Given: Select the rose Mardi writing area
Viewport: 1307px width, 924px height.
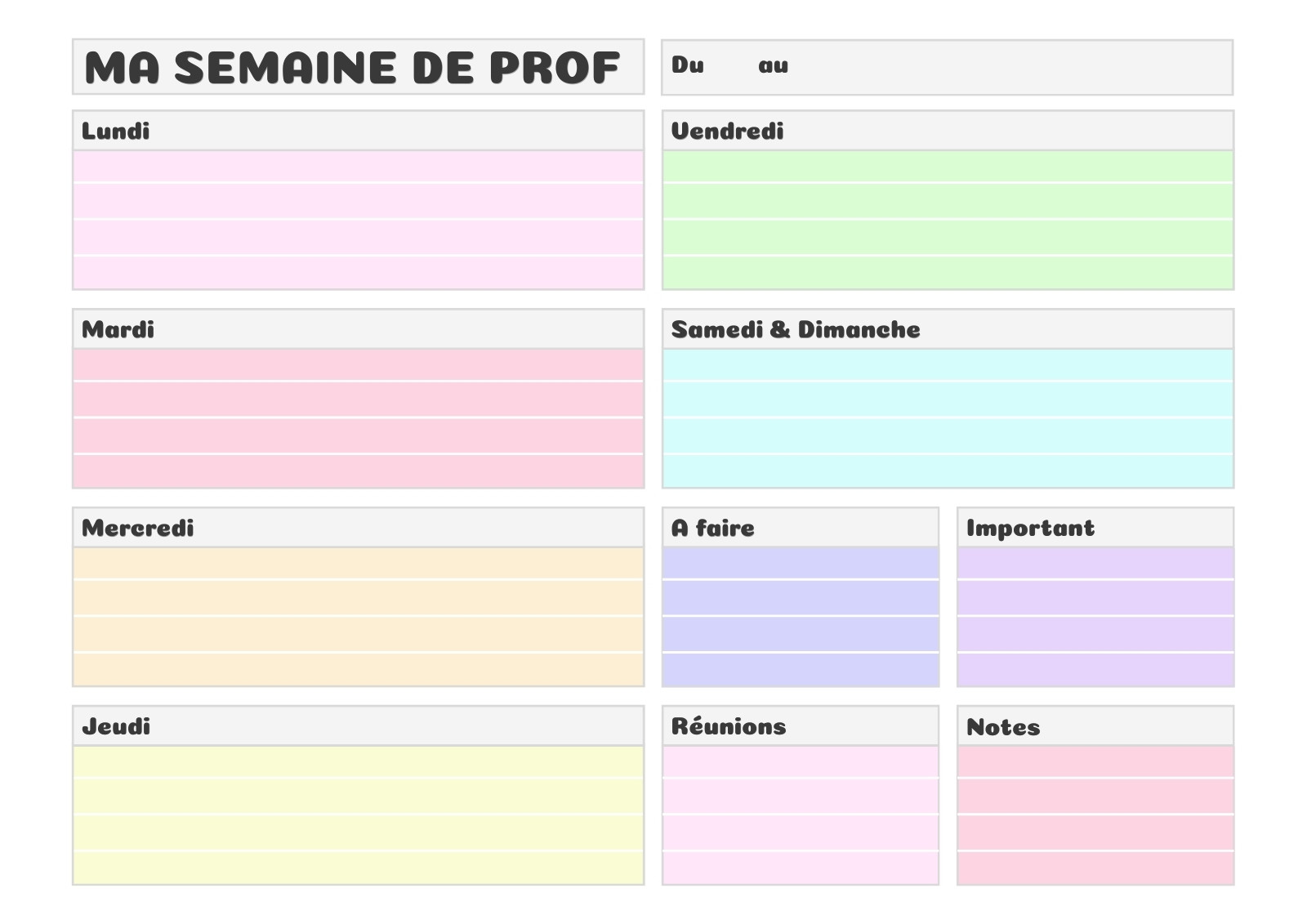Looking at the screenshot, I should [x=358, y=418].
